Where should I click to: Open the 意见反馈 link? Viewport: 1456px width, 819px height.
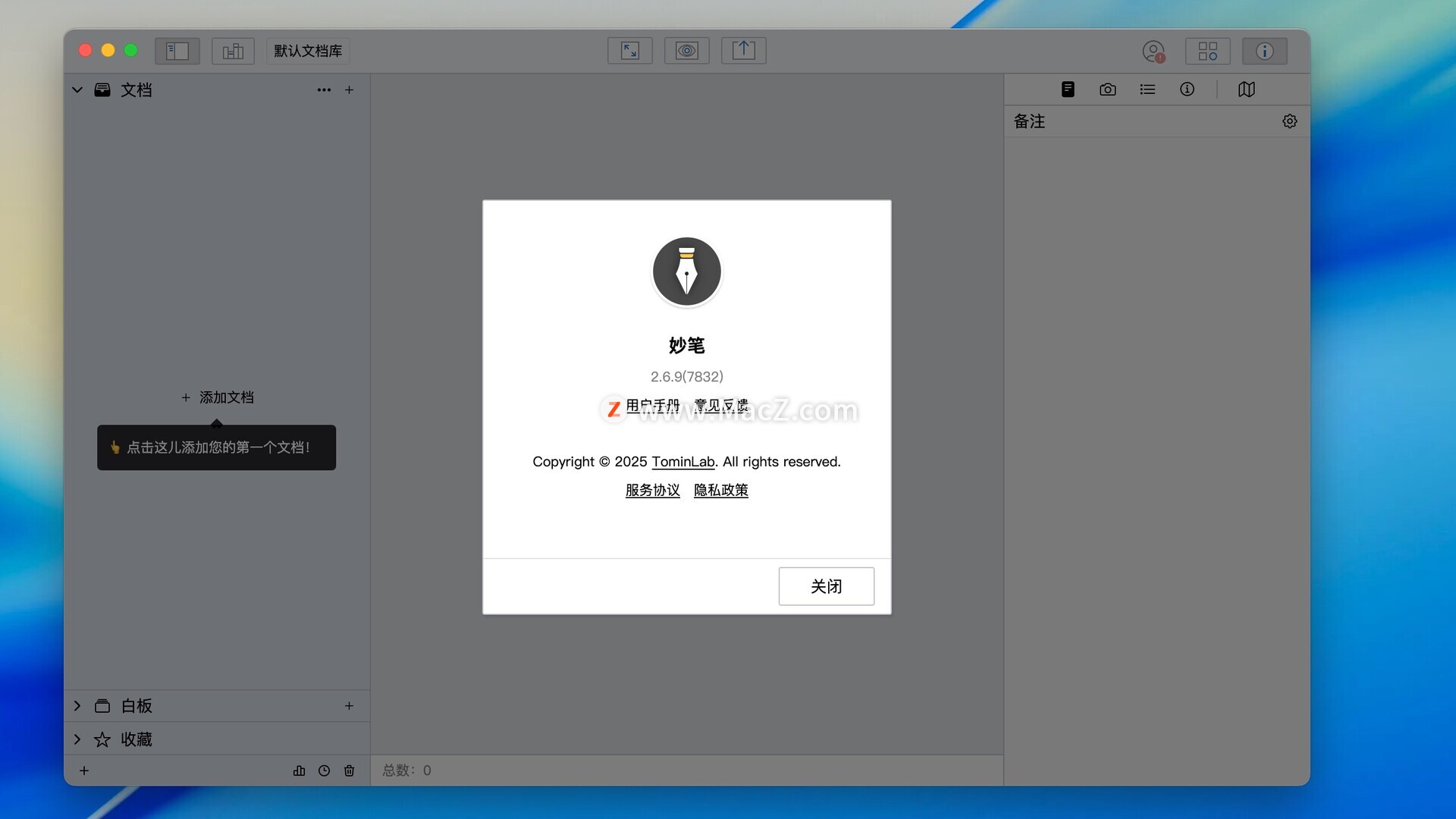[x=721, y=406]
